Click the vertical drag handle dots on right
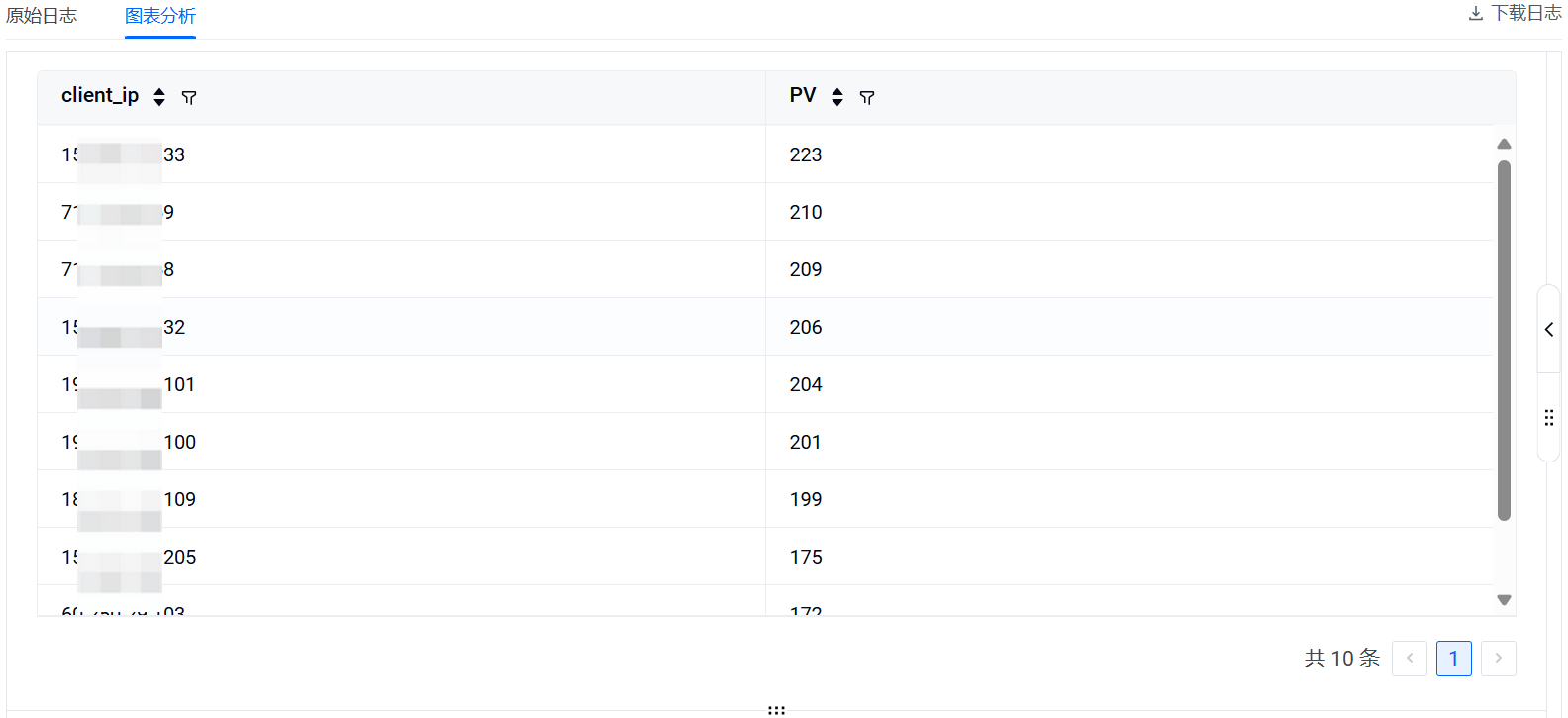The height and width of the screenshot is (718, 1568). tap(1549, 418)
